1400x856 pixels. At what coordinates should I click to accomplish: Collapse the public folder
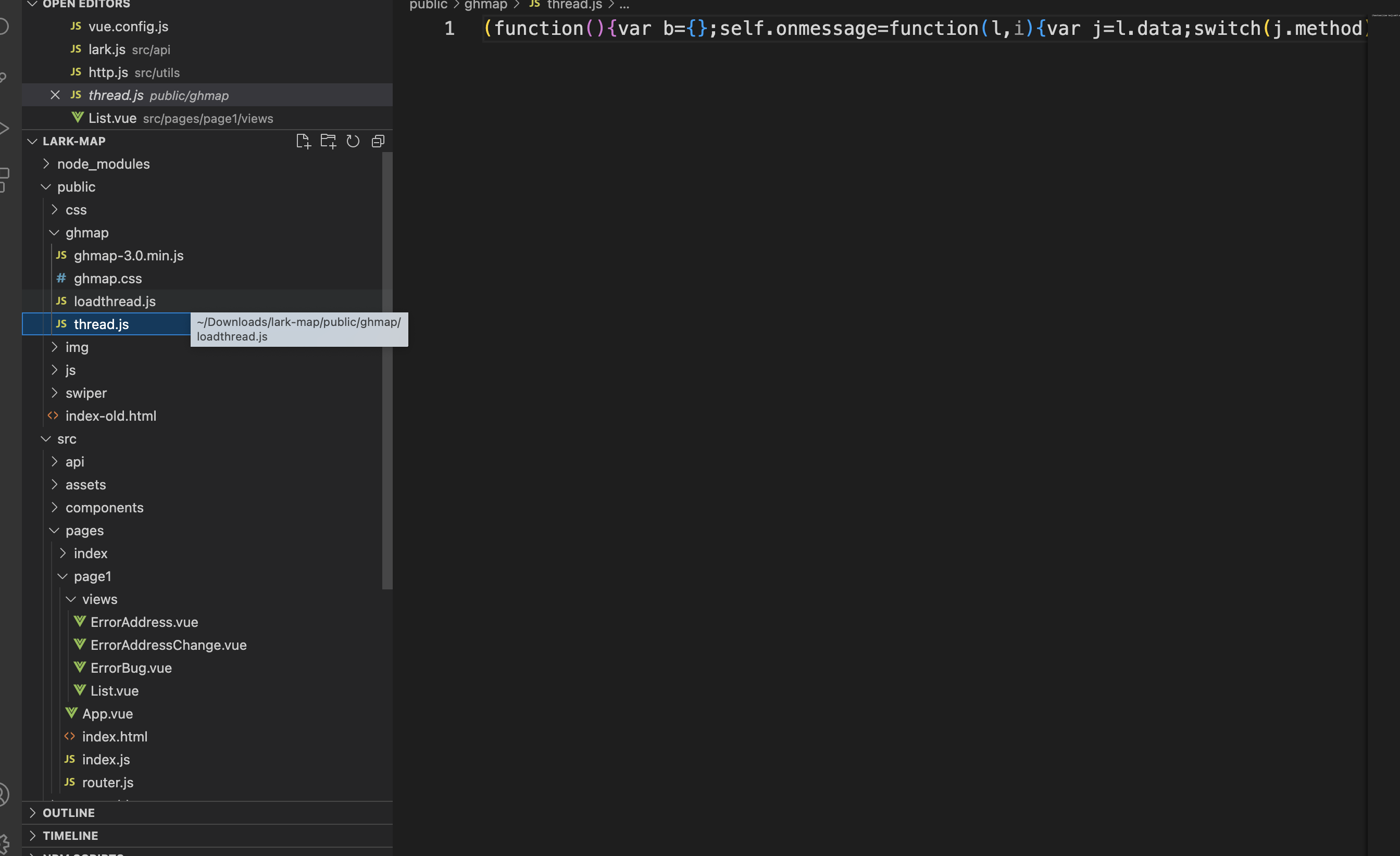[x=202, y=187]
